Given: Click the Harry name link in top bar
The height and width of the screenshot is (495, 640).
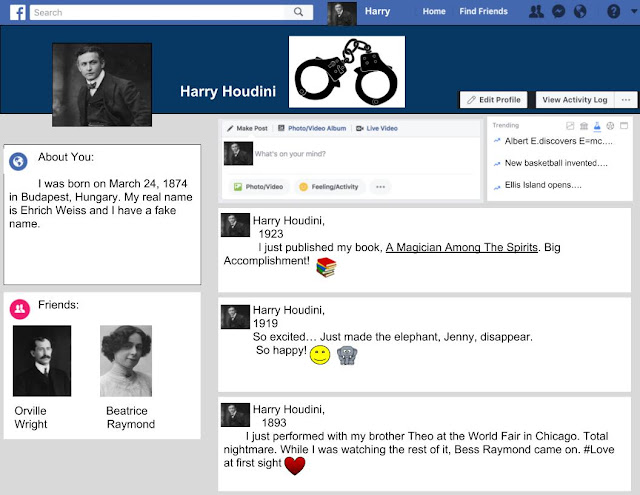Looking at the screenshot, I should tap(377, 11).
